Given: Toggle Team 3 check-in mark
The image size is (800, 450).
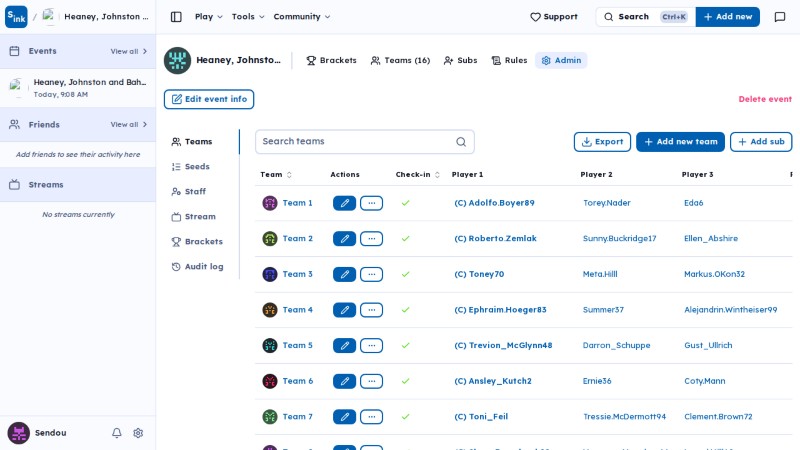Looking at the screenshot, I should [x=406, y=274].
